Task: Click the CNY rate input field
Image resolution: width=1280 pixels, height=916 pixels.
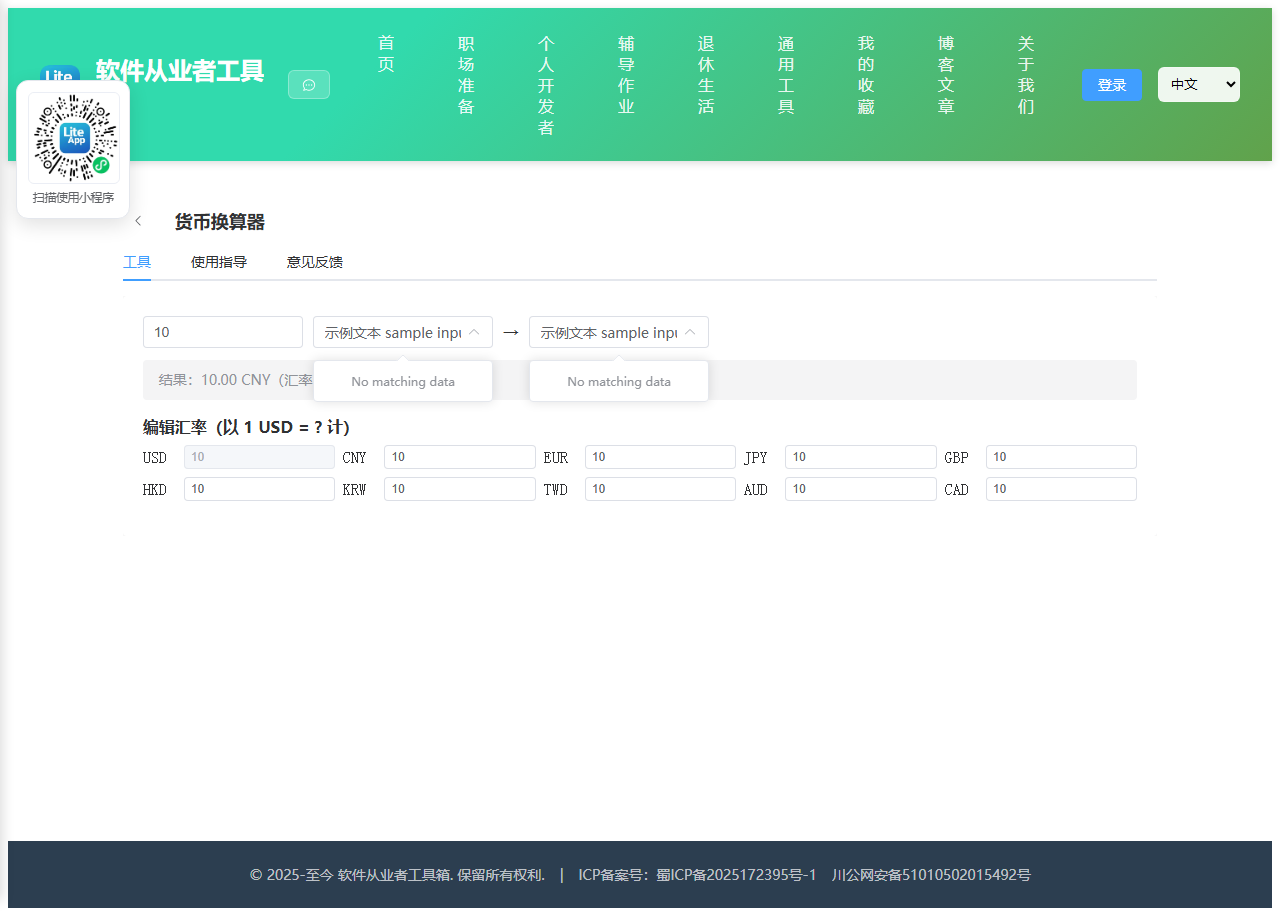Action: point(460,457)
